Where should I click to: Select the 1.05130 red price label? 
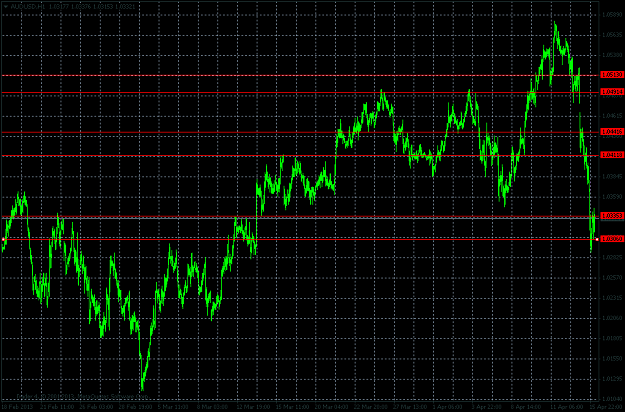[x=612, y=75]
